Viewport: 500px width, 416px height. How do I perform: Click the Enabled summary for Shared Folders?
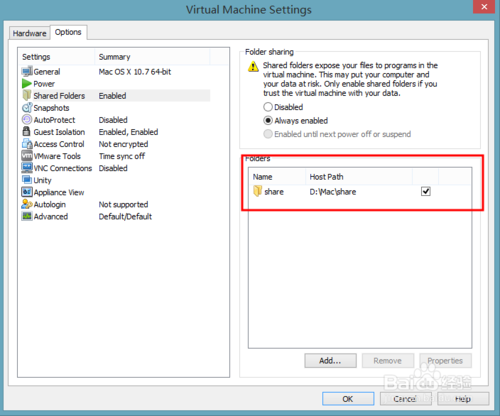pyautogui.click(x=112, y=96)
